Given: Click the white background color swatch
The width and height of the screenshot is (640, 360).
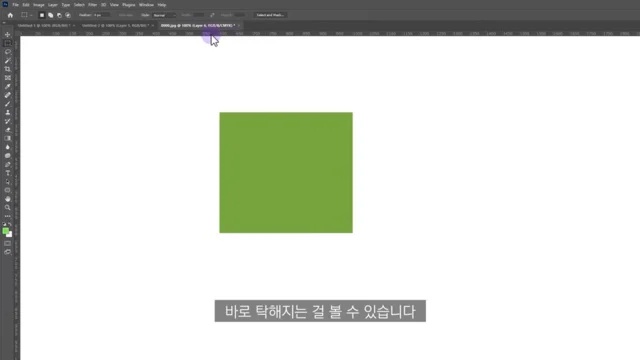Looking at the screenshot, I should (x=10, y=235).
